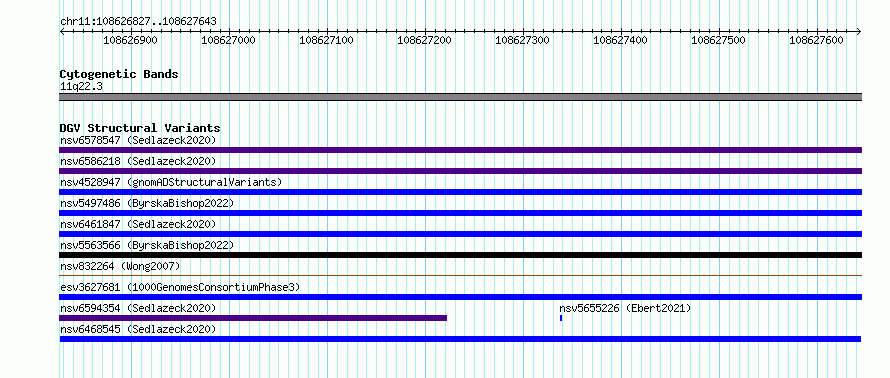Click ruler position 108627100

(x=326, y=40)
